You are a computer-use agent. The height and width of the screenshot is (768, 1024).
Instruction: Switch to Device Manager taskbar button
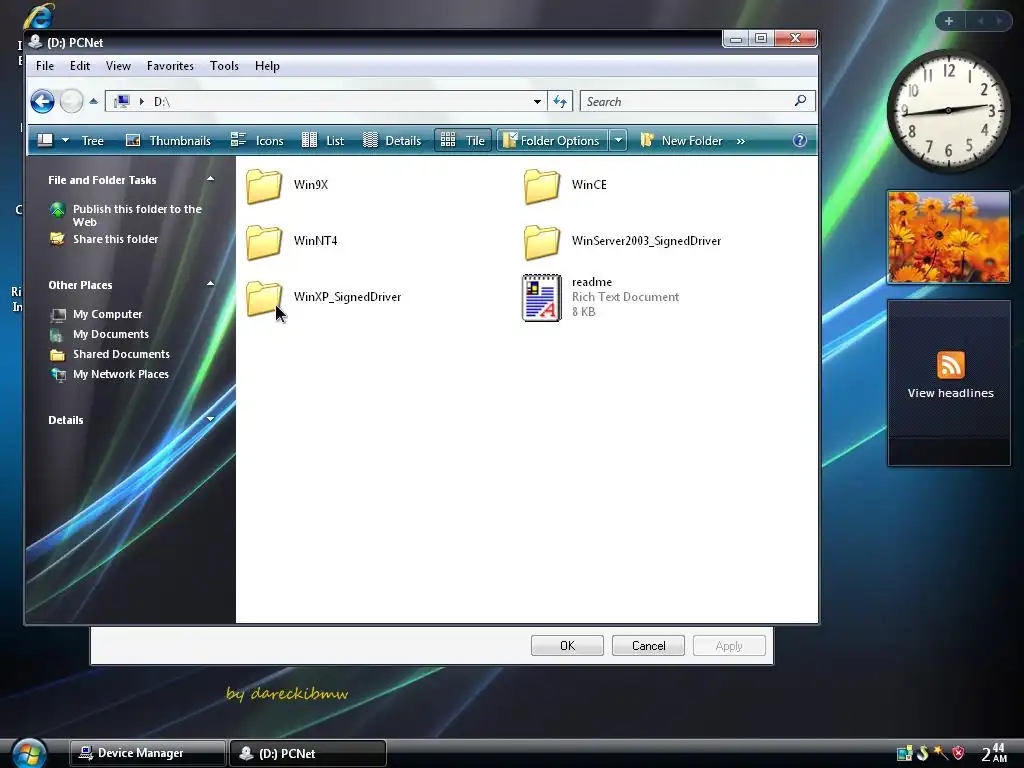coord(147,753)
